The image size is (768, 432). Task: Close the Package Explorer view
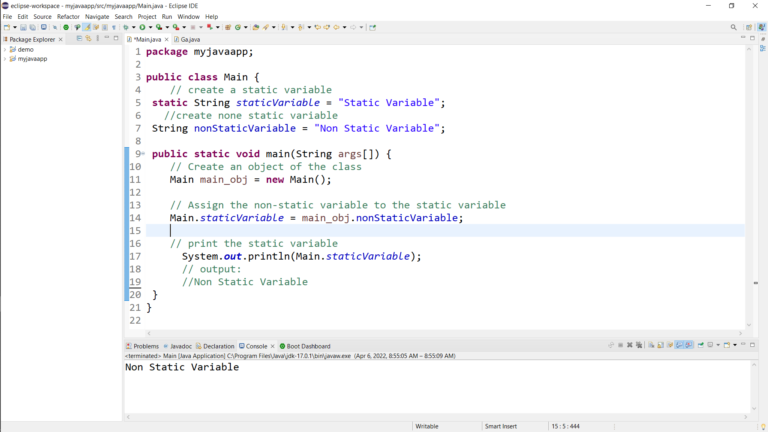(61, 39)
